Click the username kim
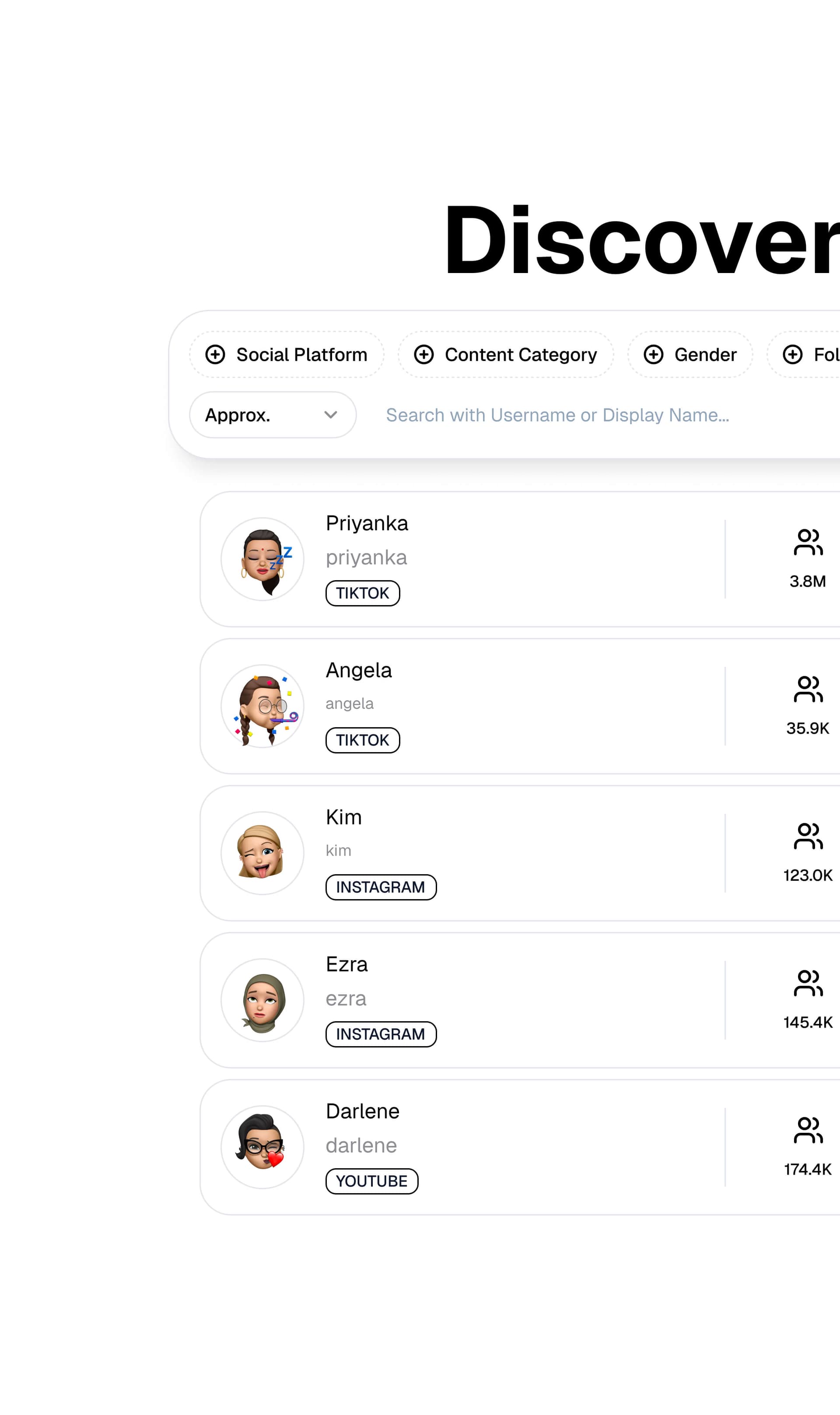Image resolution: width=840 pixels, height=1415 pixels. tap(339, 851)
